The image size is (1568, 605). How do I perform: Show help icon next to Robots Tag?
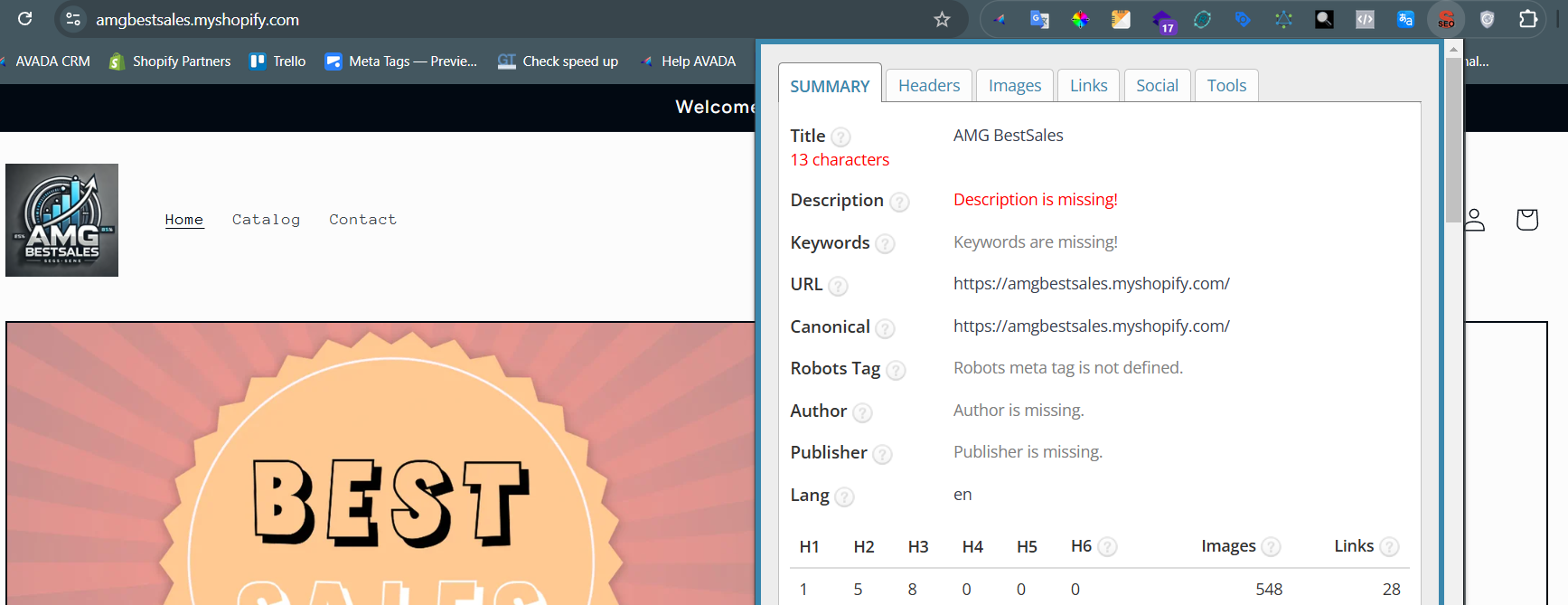pos(896,370)
